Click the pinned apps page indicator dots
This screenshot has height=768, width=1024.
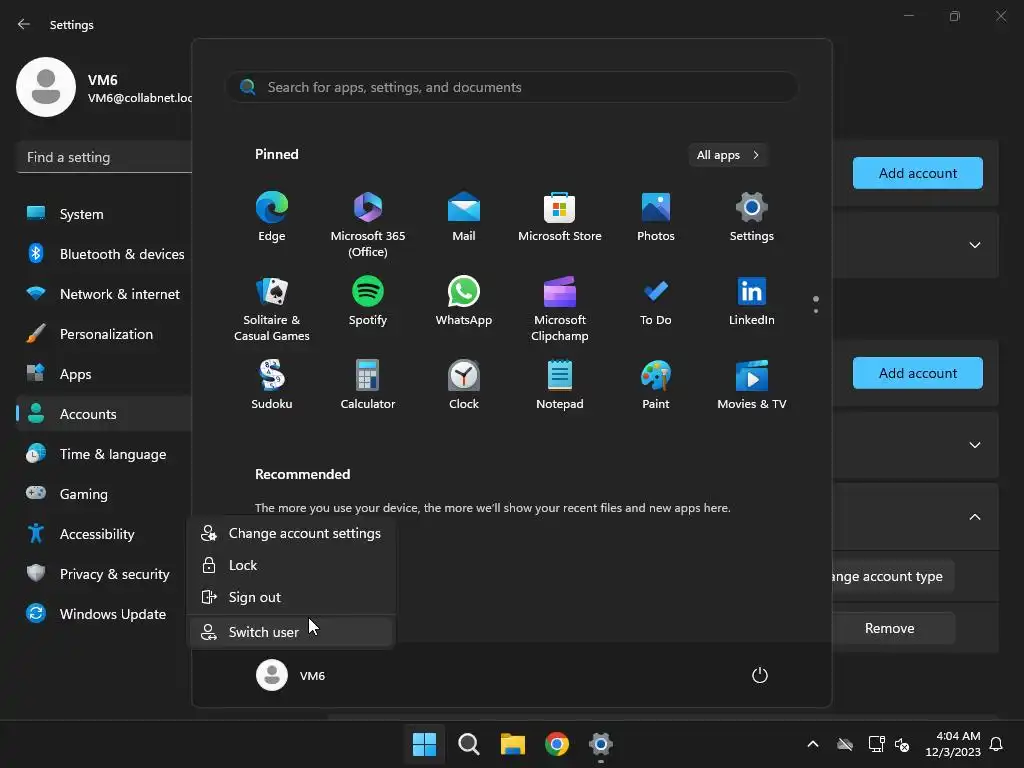(816, 304)
